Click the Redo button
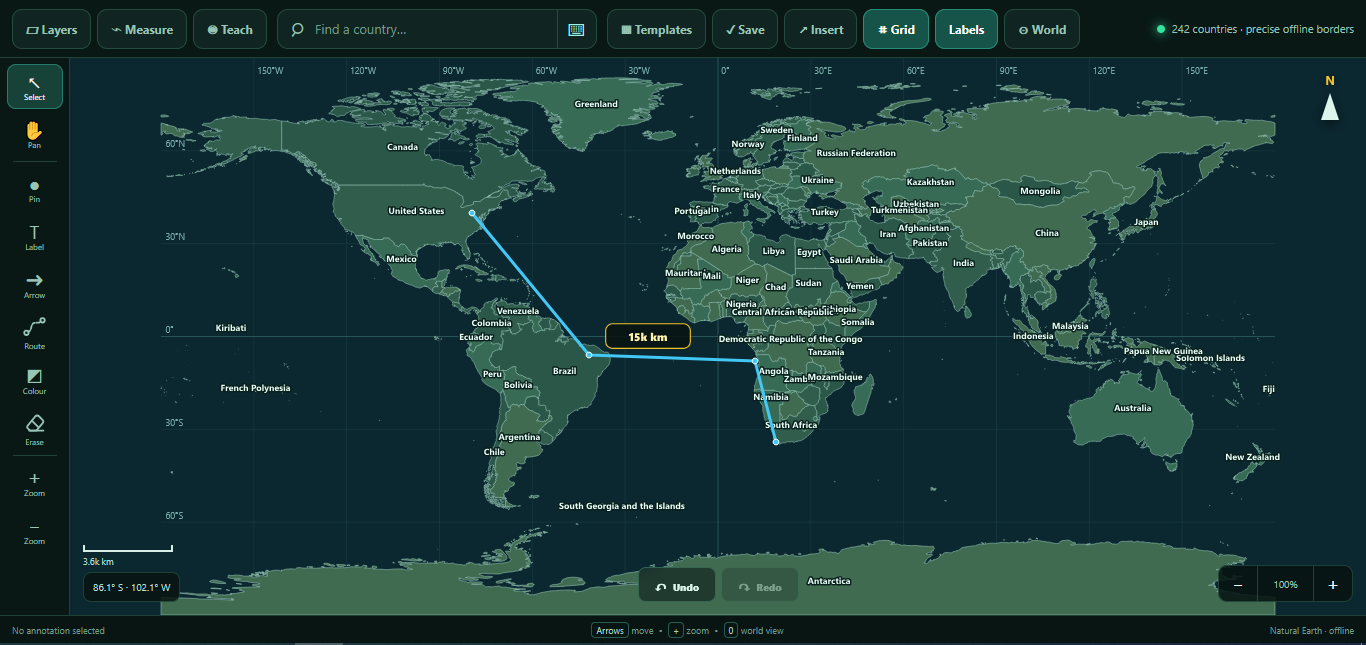 point(760,587)
